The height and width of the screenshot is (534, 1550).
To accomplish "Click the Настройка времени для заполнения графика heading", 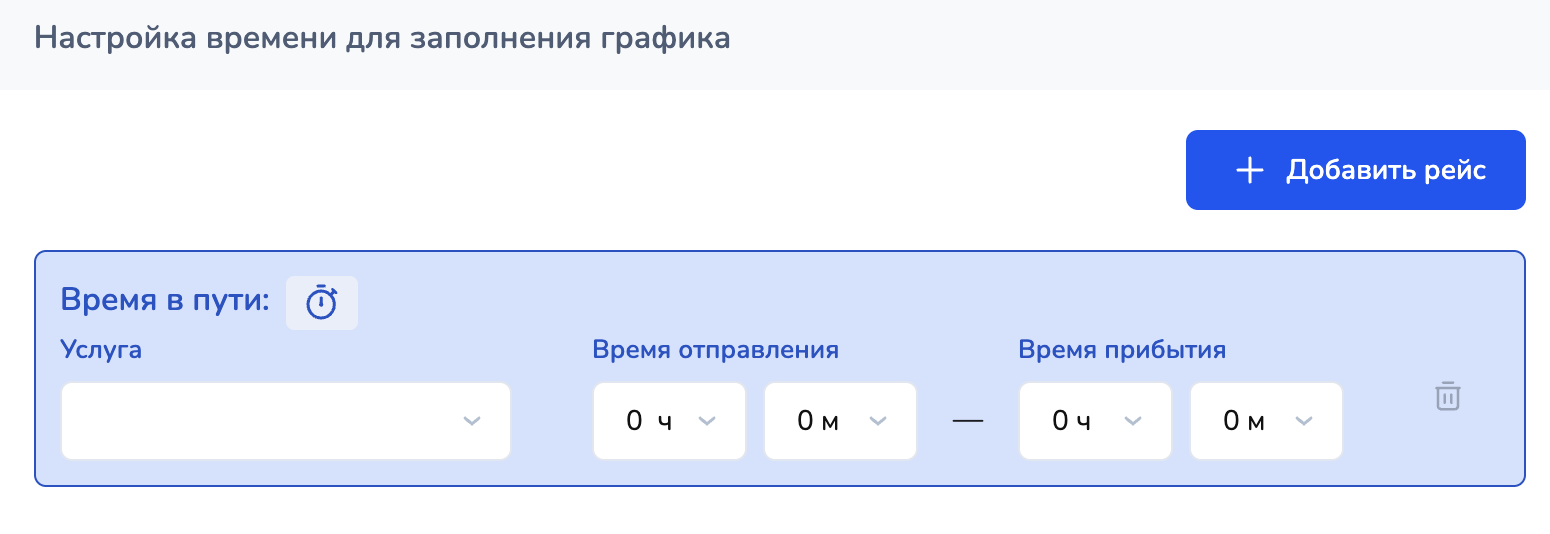I will click(382, 39).
